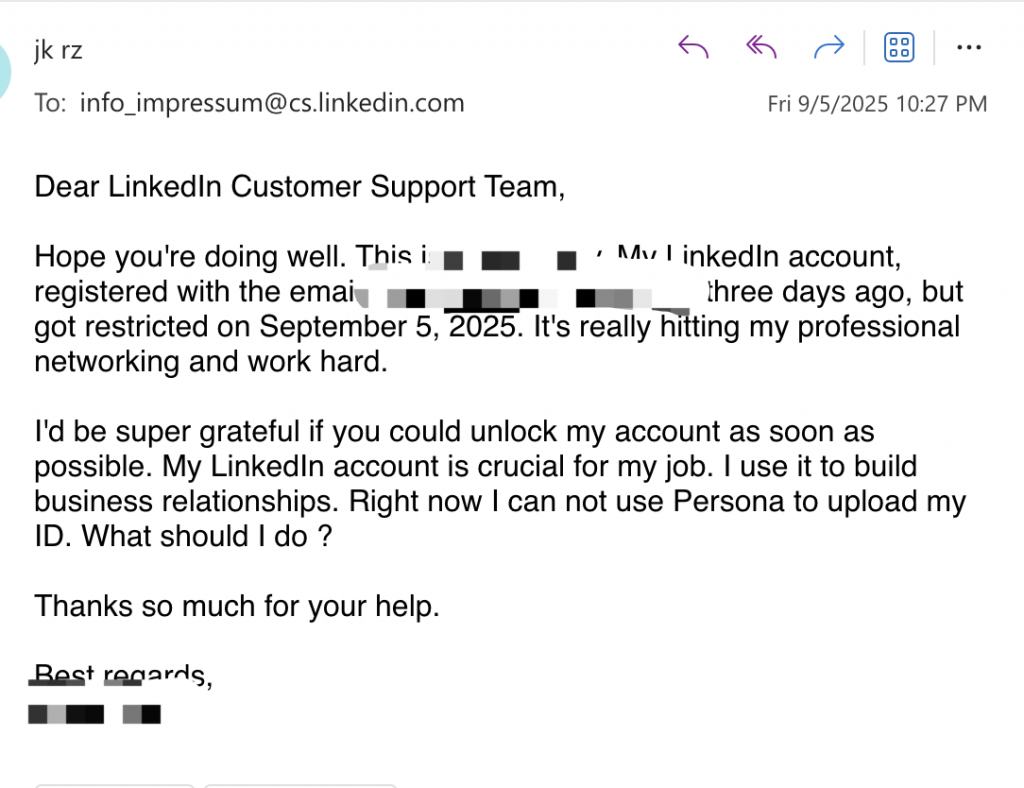The width and height of the screenshot is (1024, 788).
Task: Click the redacted signature name
Action: pyautogui.click(x=95, y=714)
